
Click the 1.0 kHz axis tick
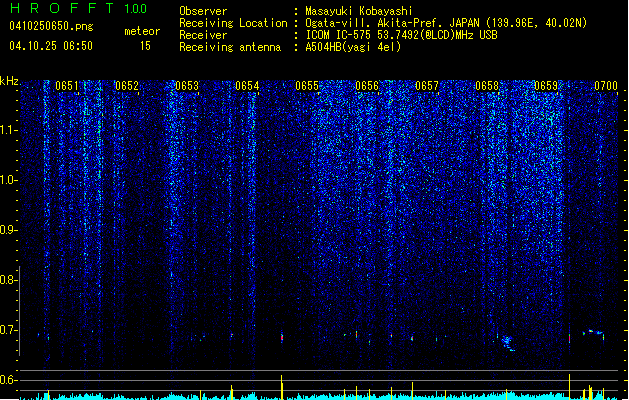[x=8, y=180]
